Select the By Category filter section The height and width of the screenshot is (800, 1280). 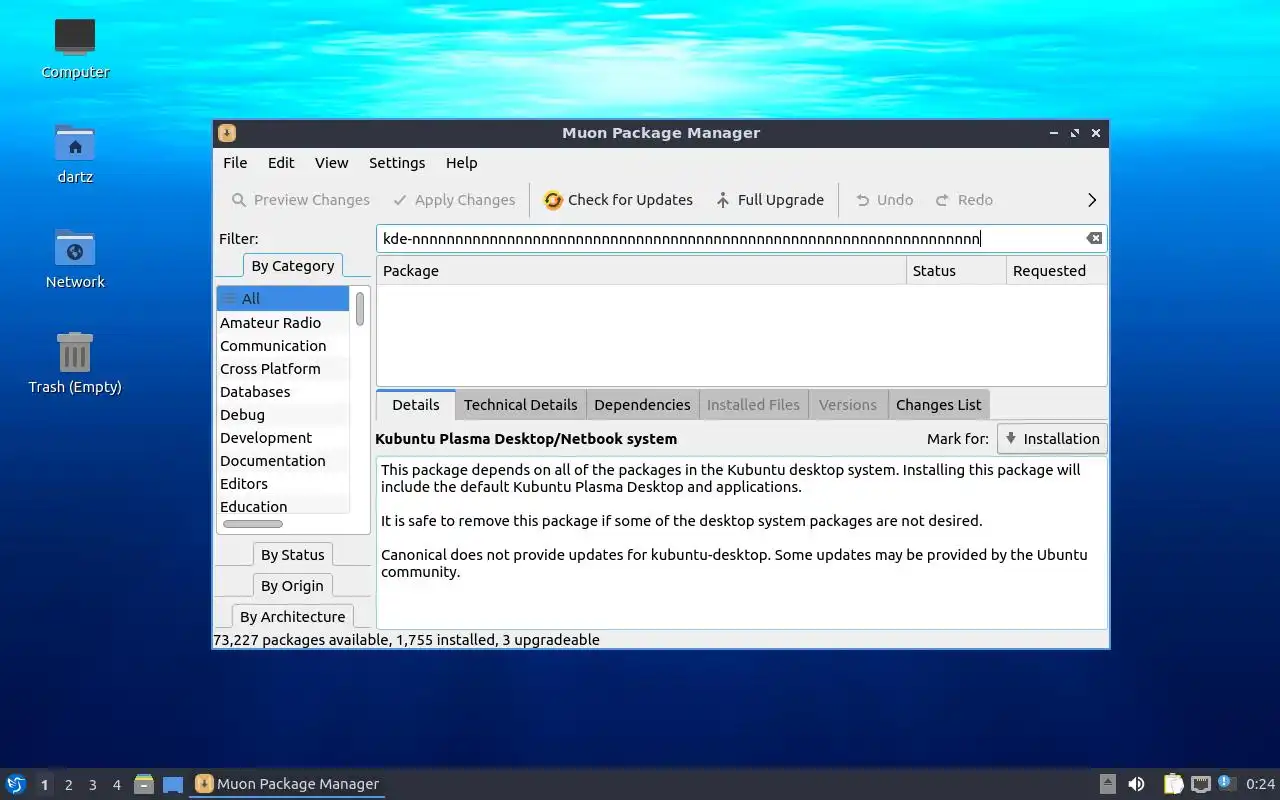tap(292, 266)
